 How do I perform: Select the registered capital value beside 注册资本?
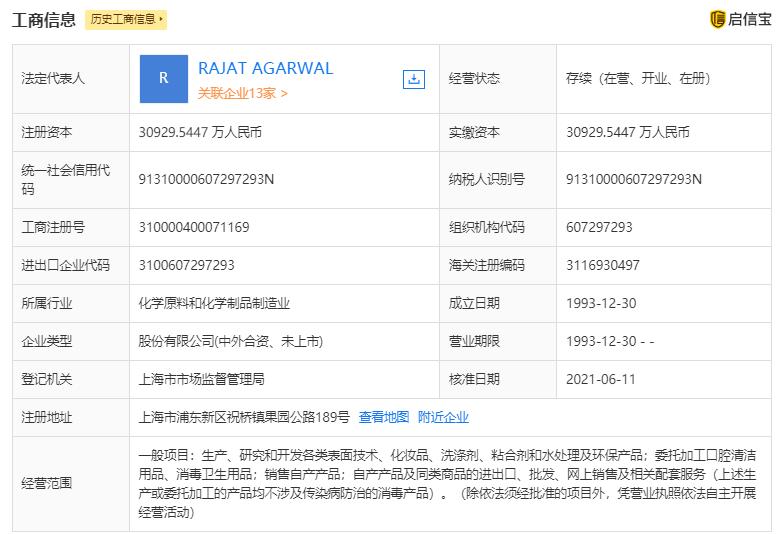tap(200, 132)
